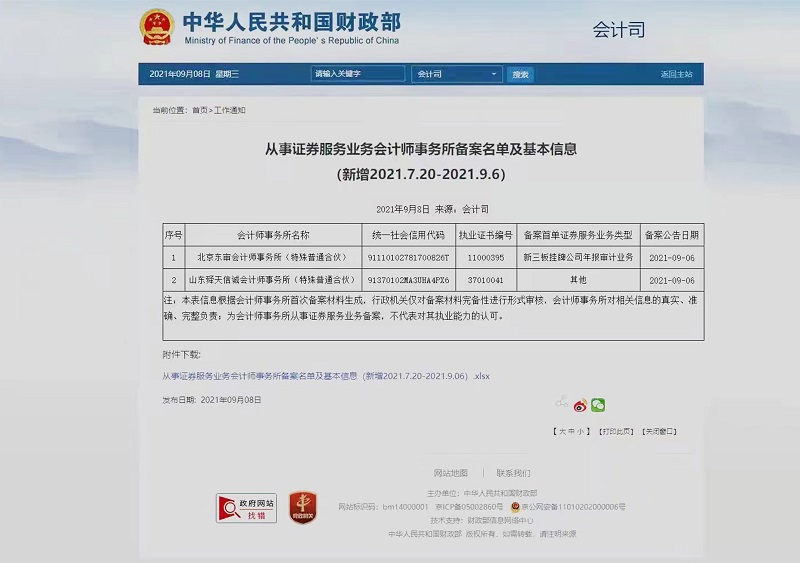Click the red 党政机关 shield badge
The height and width of the screenshot is (563, 800).
pyautogui.click(x=303, y=507)
